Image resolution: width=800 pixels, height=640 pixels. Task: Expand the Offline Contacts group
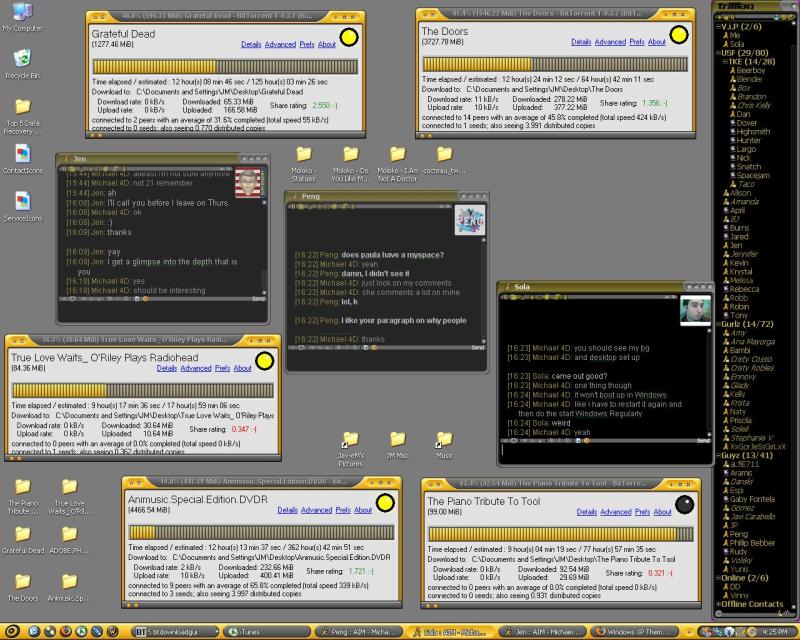(718, 604)
